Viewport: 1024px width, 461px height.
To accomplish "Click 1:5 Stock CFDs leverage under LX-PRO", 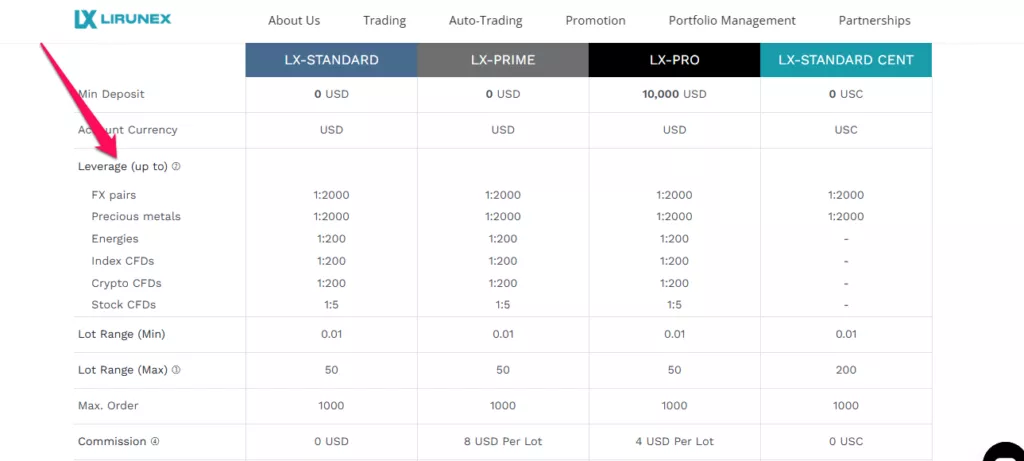I will (675, 305).
